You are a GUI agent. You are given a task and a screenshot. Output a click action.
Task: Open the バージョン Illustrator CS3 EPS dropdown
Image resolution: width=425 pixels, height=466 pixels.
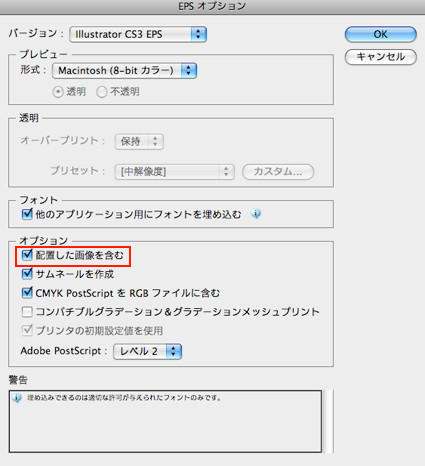tap(138, 34)
